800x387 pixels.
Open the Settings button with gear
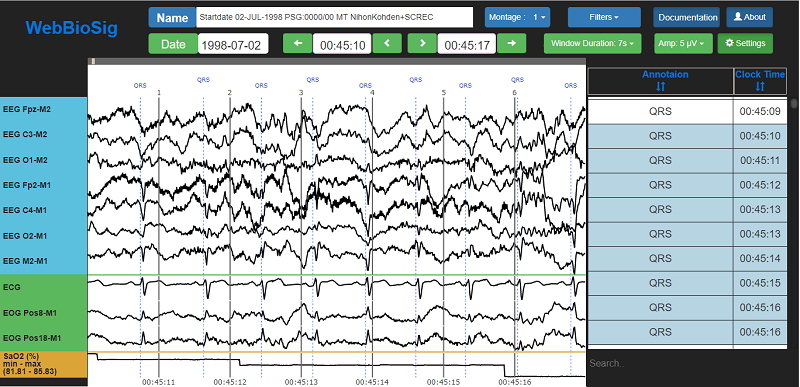coord(745,43)
